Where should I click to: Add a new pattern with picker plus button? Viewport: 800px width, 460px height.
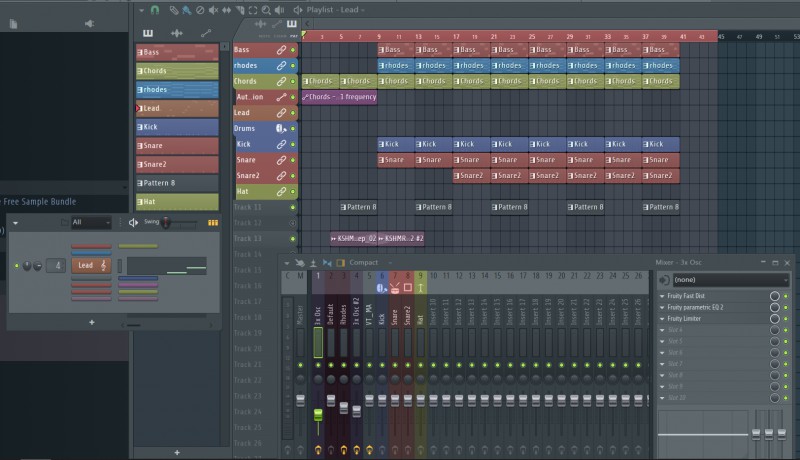177,452
